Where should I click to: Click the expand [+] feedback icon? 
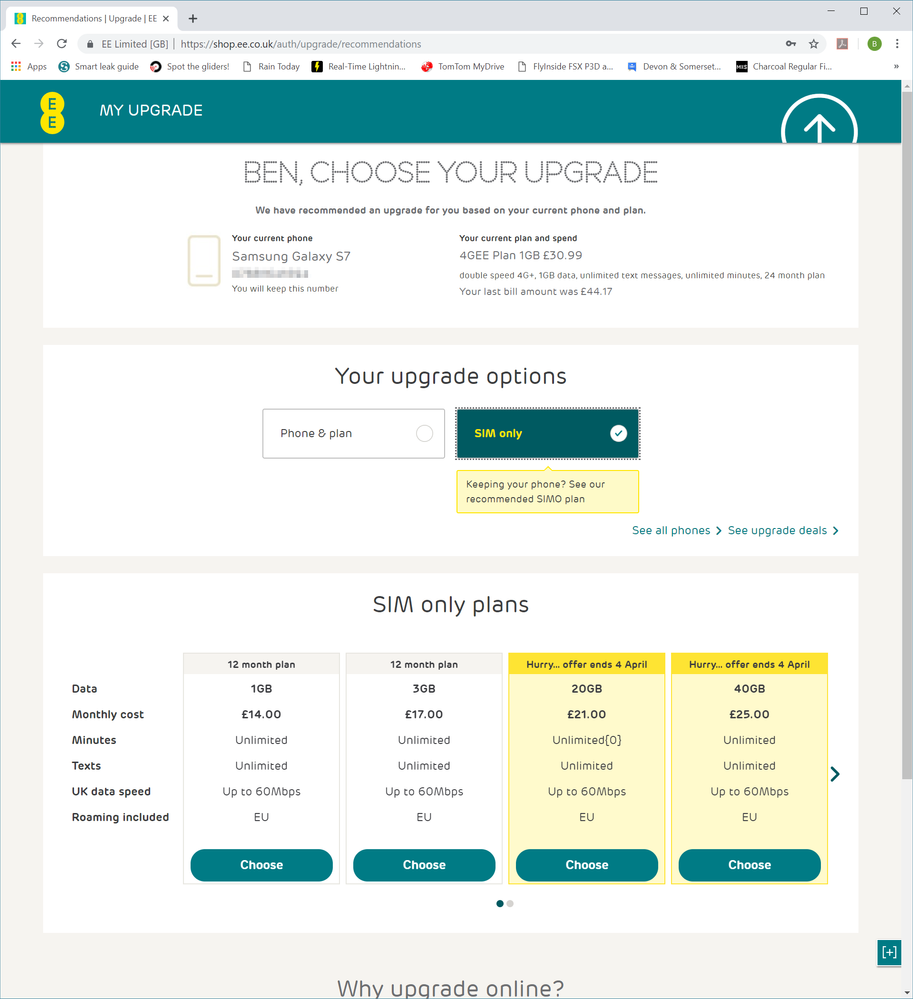tap(889, 952)
